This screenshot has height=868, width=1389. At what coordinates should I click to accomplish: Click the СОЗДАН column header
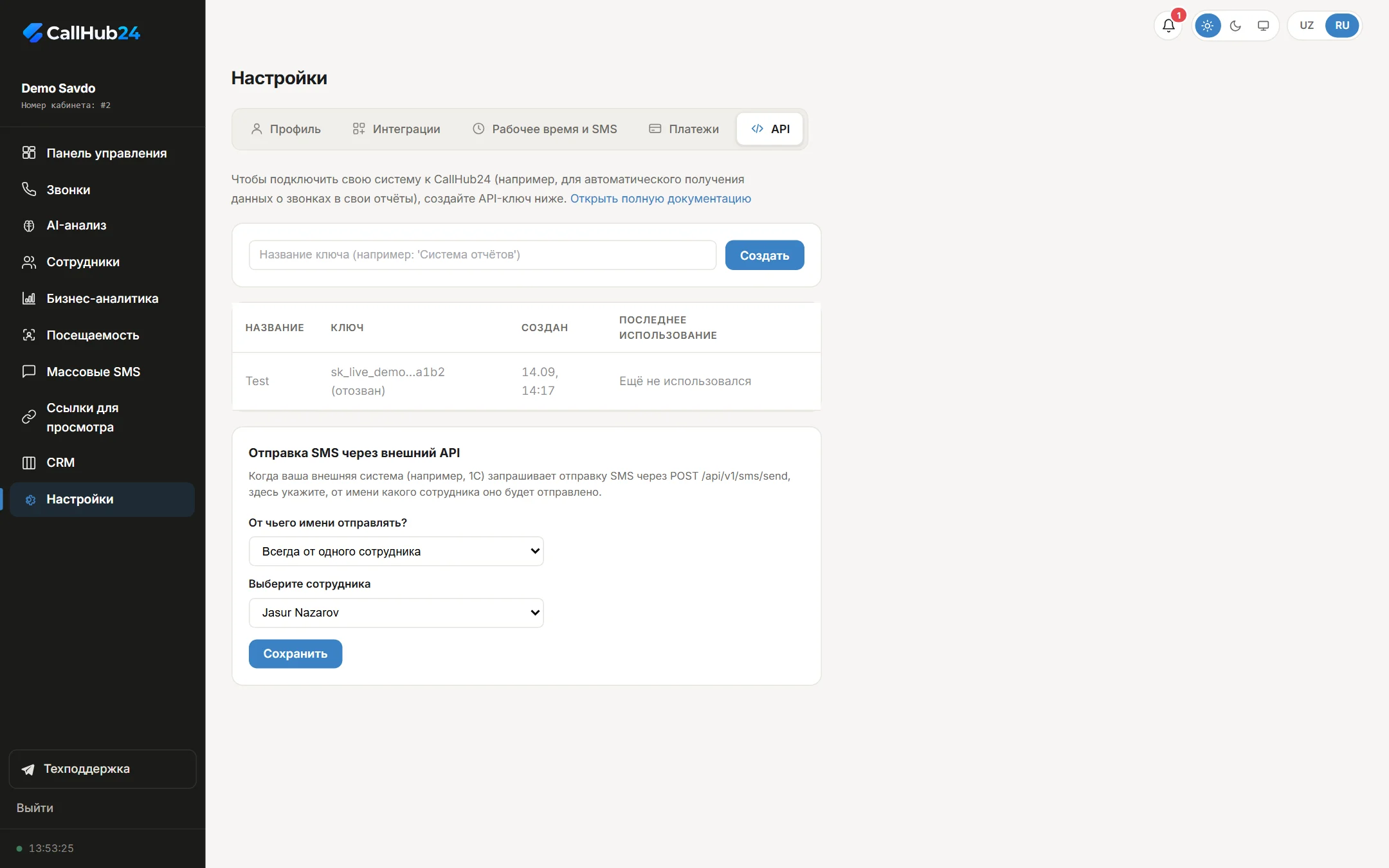pos(545,328)
